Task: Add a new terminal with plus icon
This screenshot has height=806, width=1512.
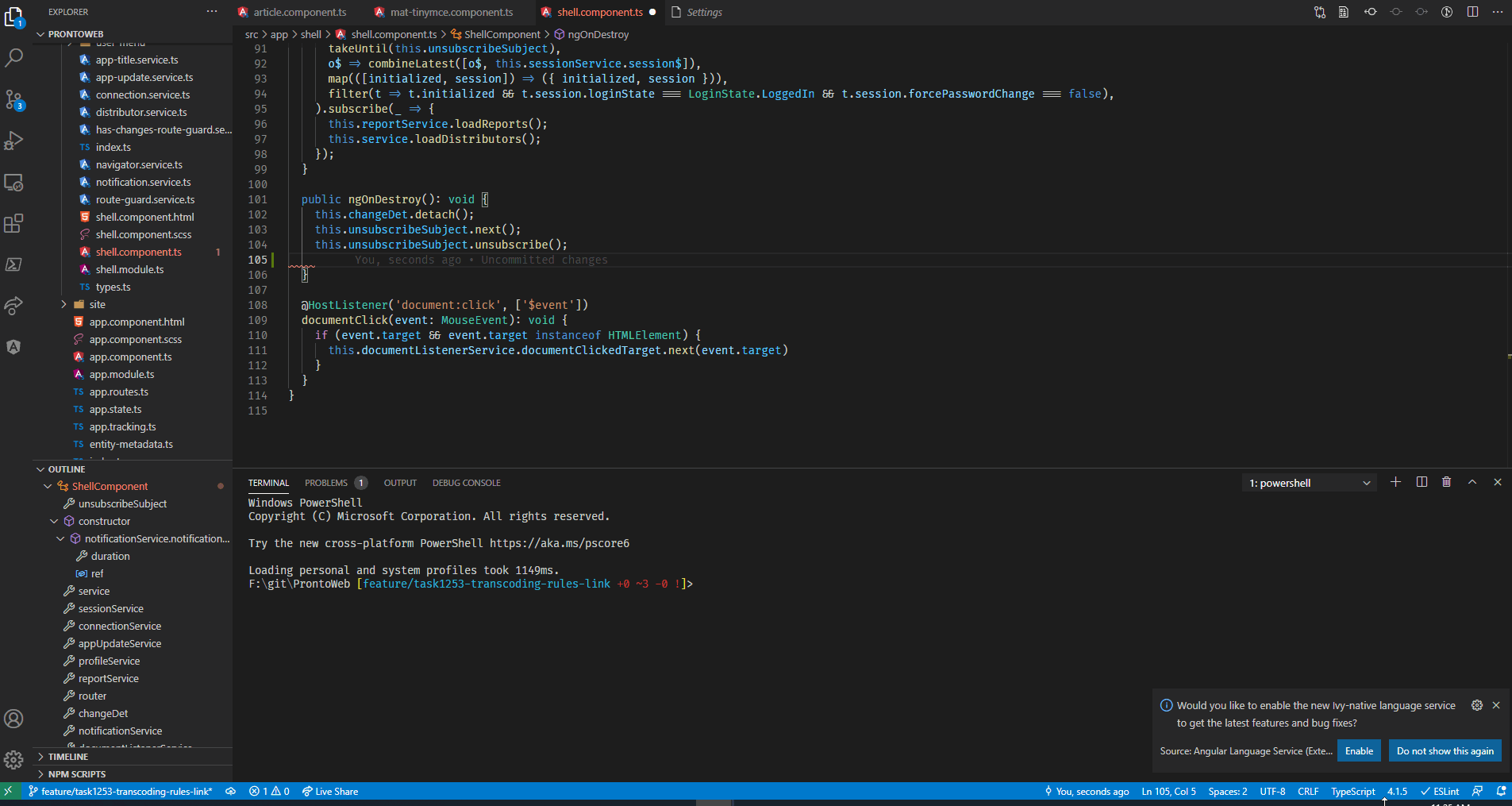Action: [1396, 482]
